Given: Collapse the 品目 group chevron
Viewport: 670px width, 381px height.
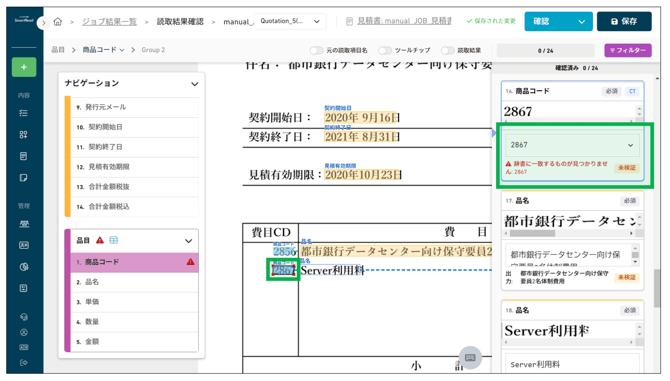Looking at the screenshot, I should pyautogui.click(x=188, y=241).
